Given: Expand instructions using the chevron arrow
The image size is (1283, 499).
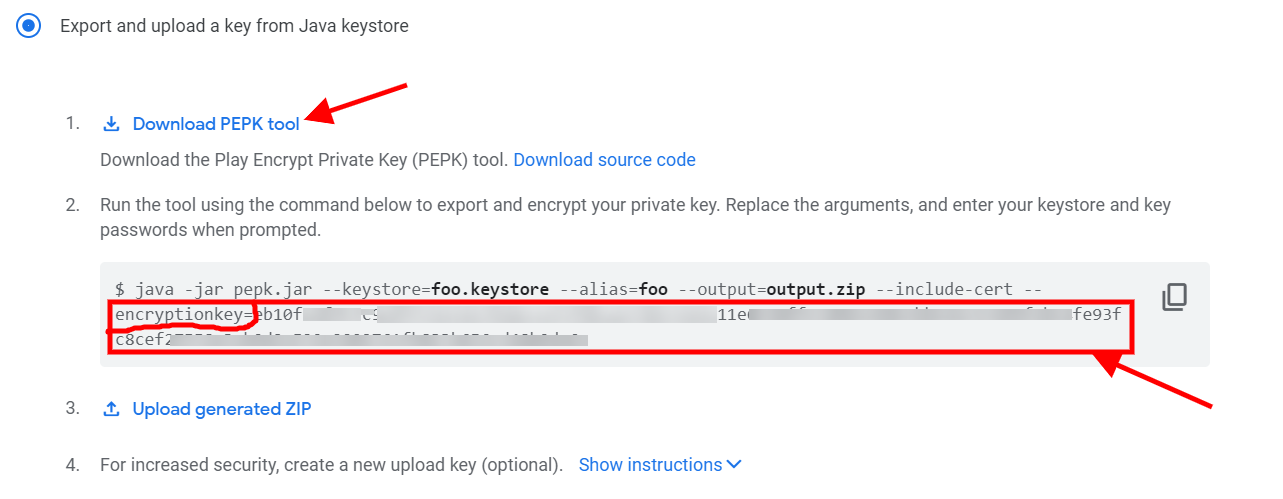Looking at the screenshot, I should click(x=735, y=465).
